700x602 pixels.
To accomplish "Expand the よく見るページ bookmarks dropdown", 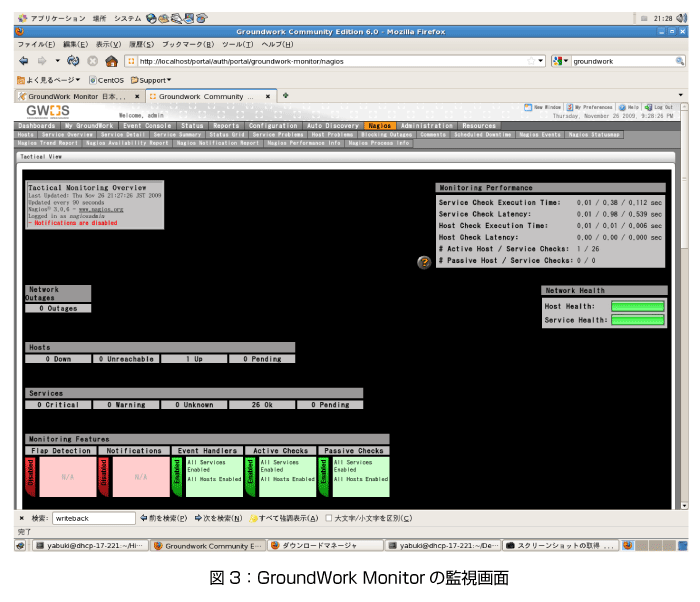I will (48, 80).
